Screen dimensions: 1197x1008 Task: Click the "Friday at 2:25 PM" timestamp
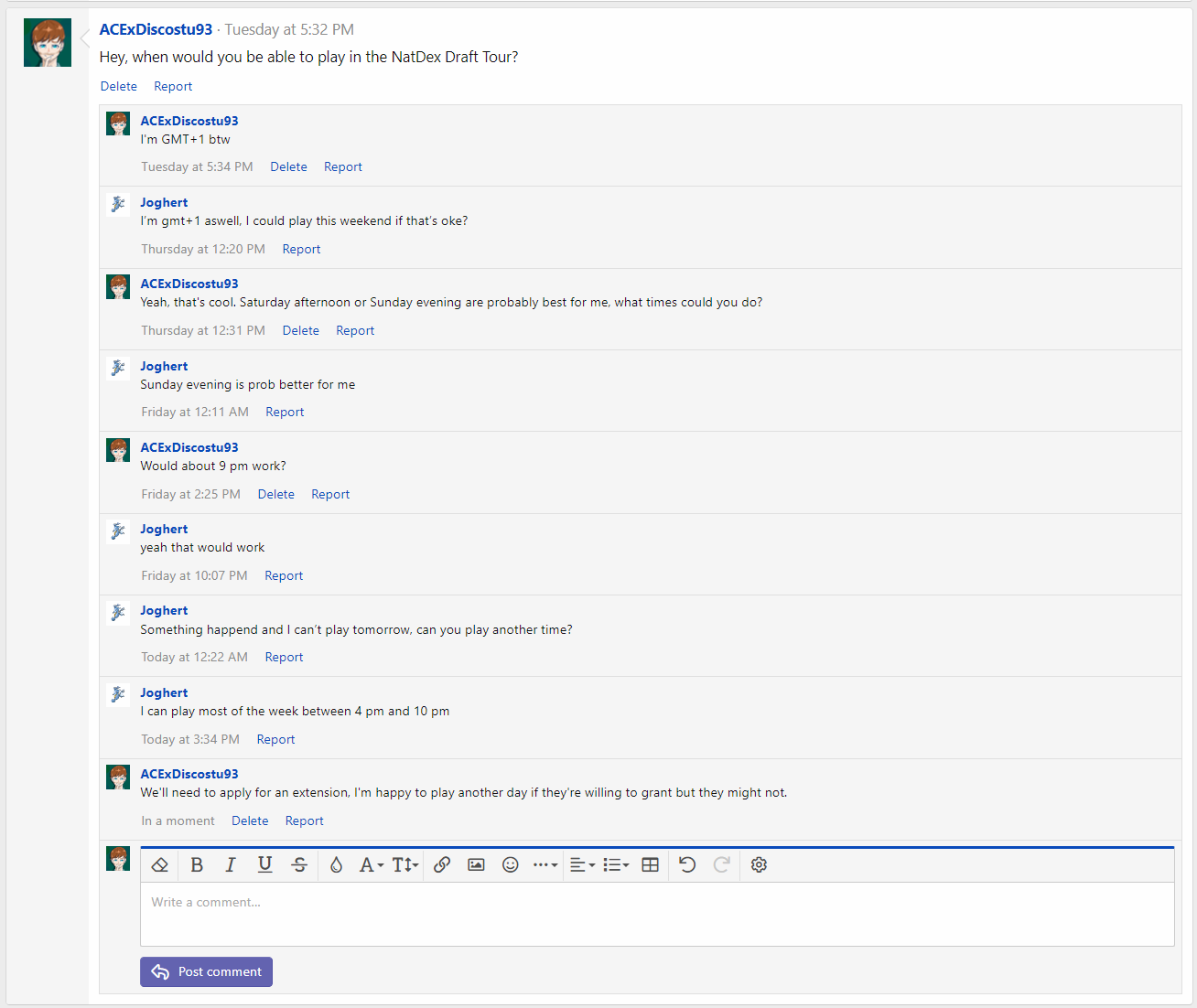tap(190, 495)
